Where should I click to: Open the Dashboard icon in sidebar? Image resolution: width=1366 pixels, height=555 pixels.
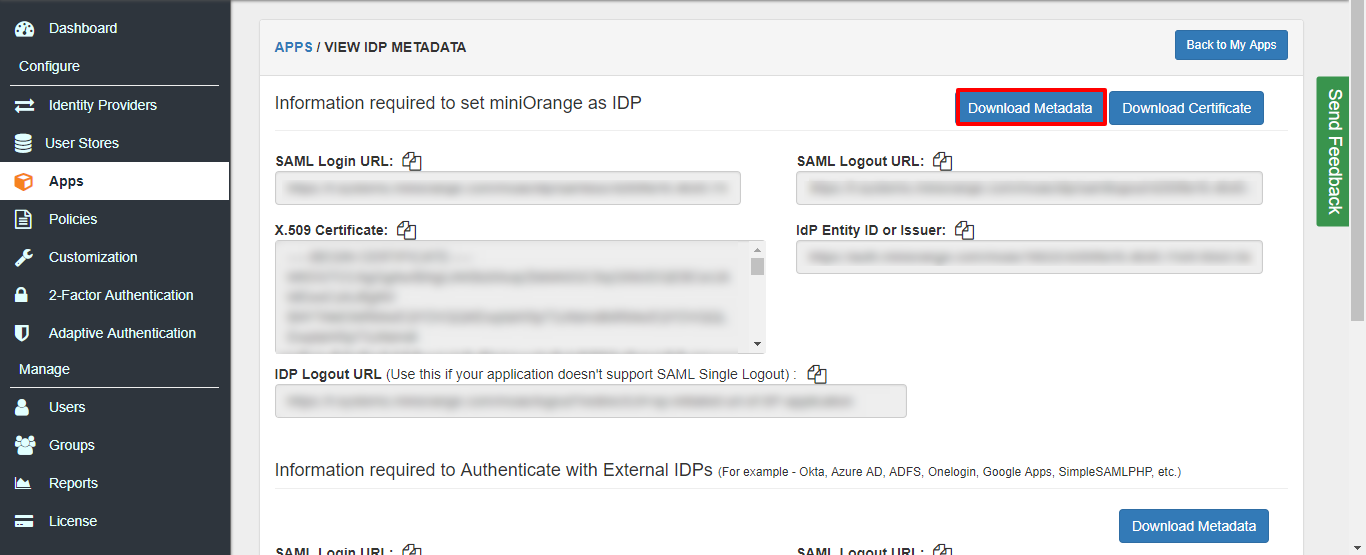coord(24,29)
